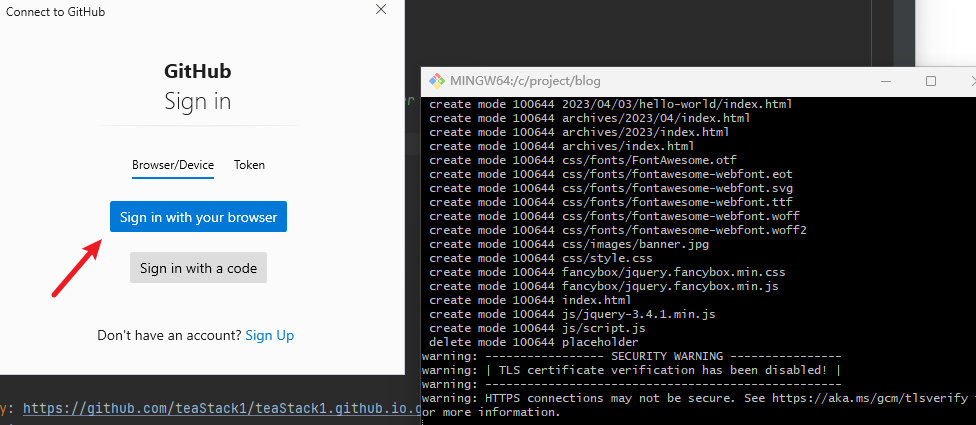Click the 'archives/2023/04/index.html' line
Screen dimensions: 976x425
(x=590, y=118)
